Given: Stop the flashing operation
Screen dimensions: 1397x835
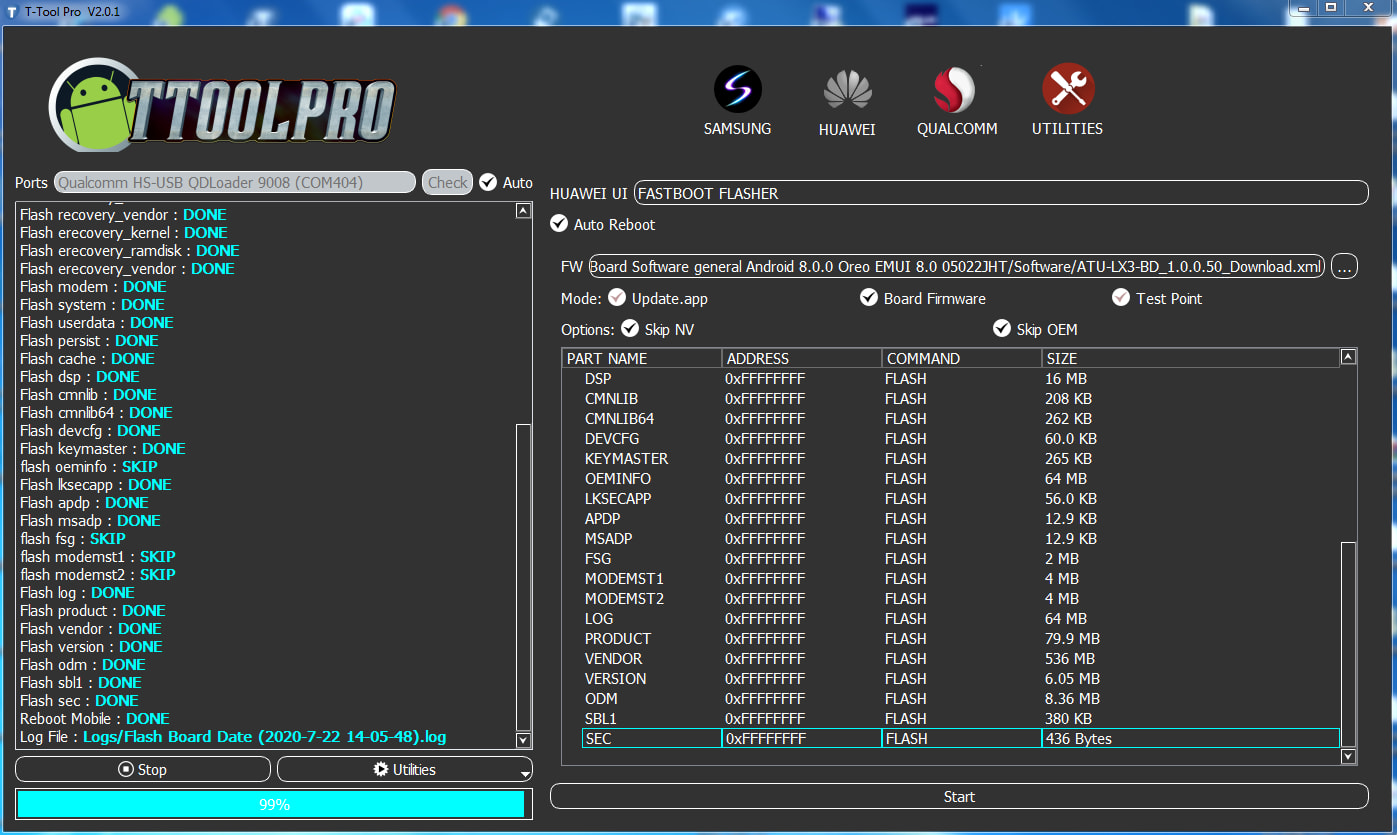Looking at the screenshot, I should (143, 769).
